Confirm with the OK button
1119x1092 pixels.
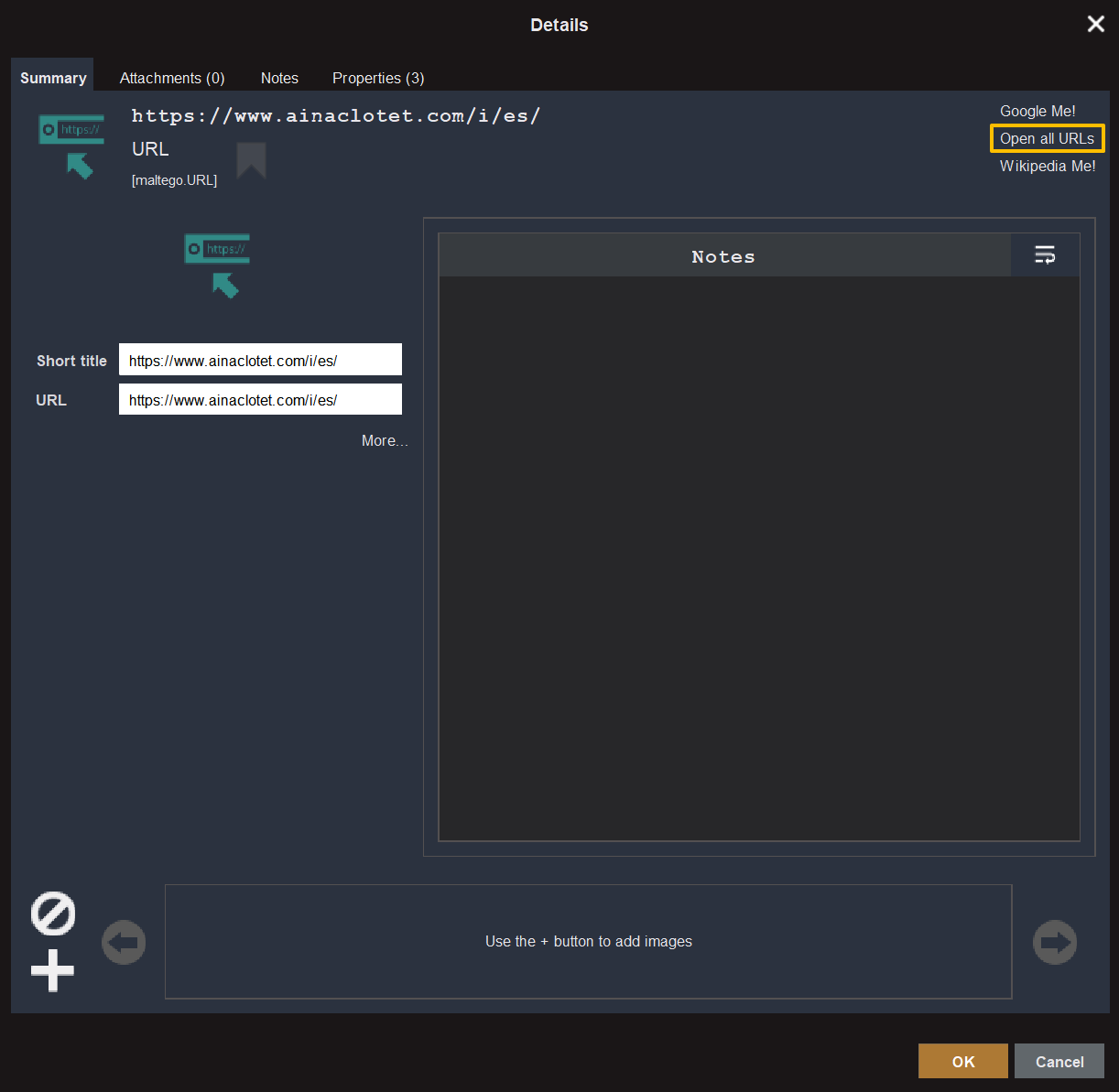click(963, 1061)
